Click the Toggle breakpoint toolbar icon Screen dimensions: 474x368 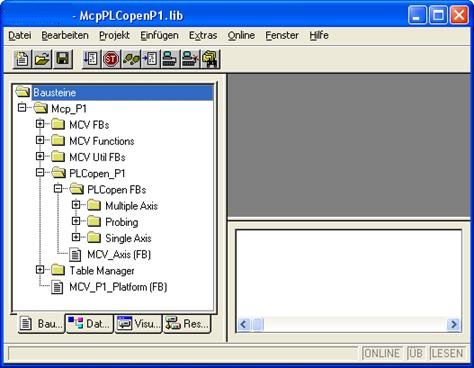point(150,59)
